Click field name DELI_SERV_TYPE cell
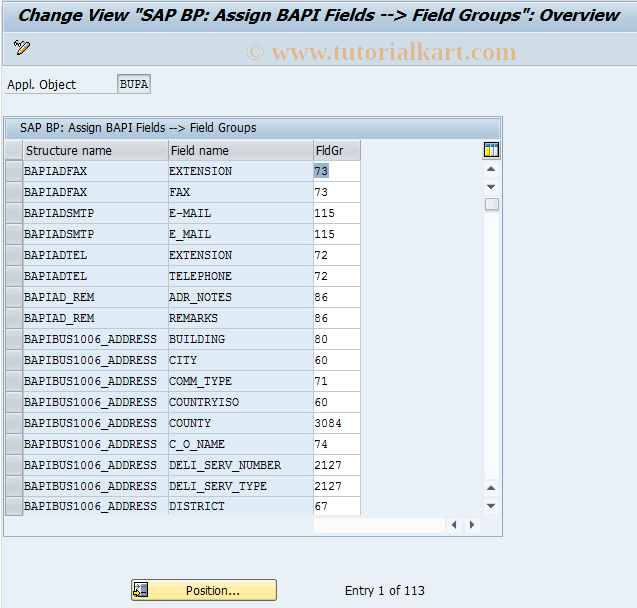This screenshot has width=637, height=608. click(x=240, y=487)
